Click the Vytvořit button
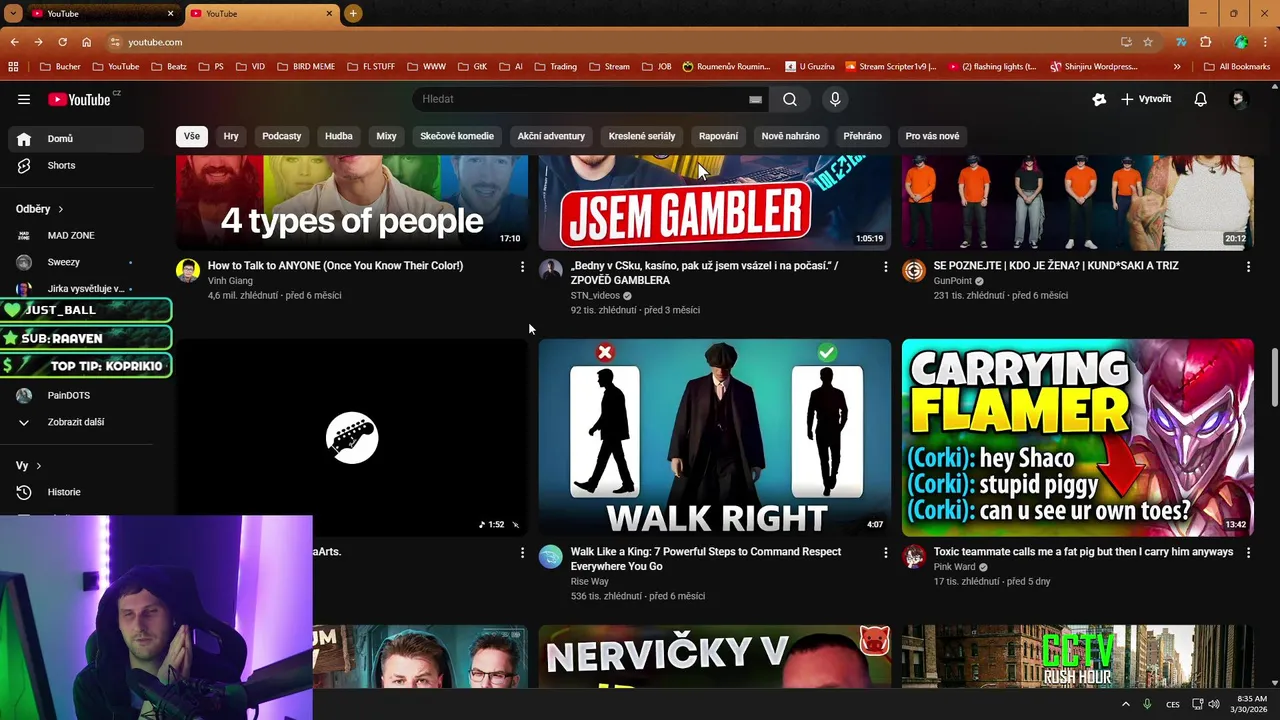This screenshot has width=1280, height=720. [x=1146, y=99]
